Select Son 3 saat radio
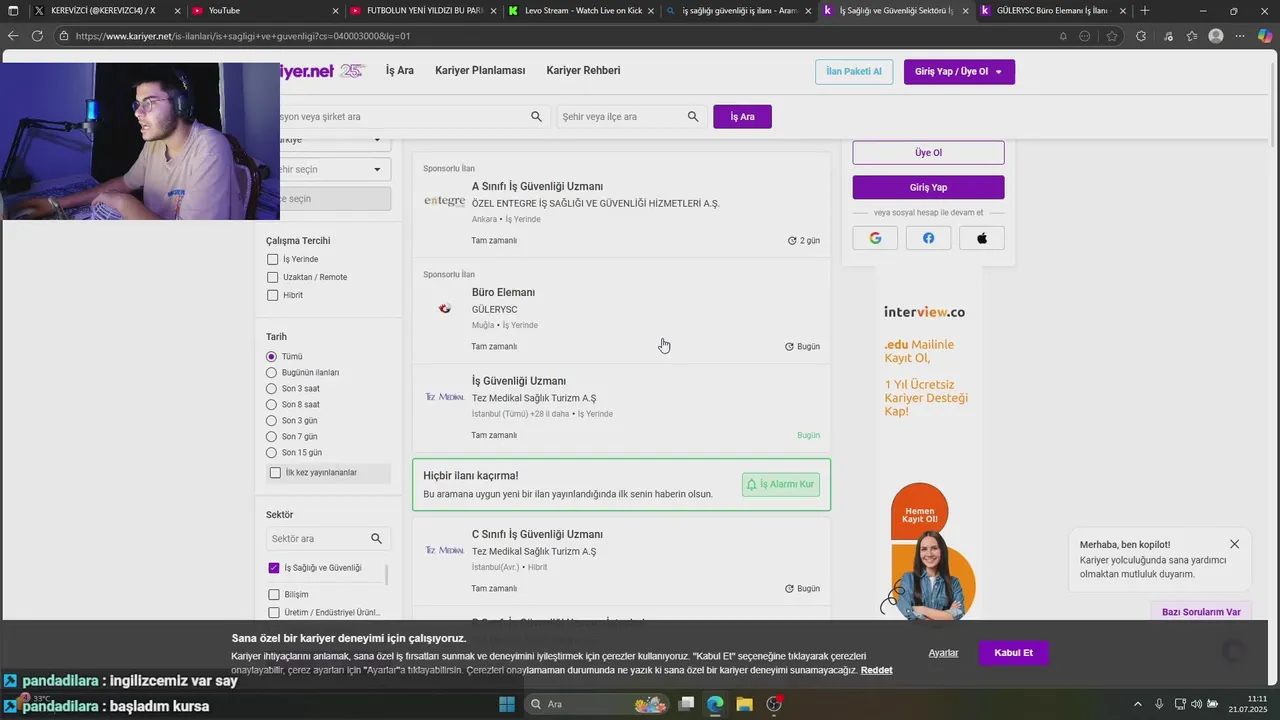This screenshot has width=1280, height=720. [x=271, y=389]
